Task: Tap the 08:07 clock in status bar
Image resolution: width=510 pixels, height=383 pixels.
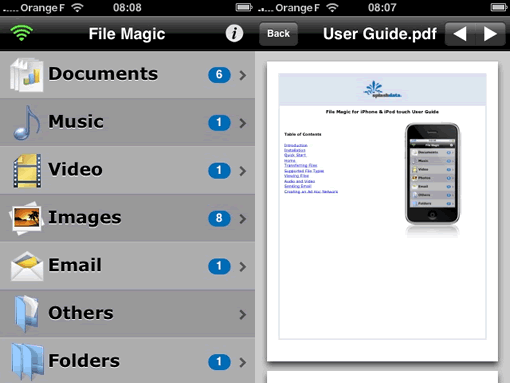Action: point(382,7)
